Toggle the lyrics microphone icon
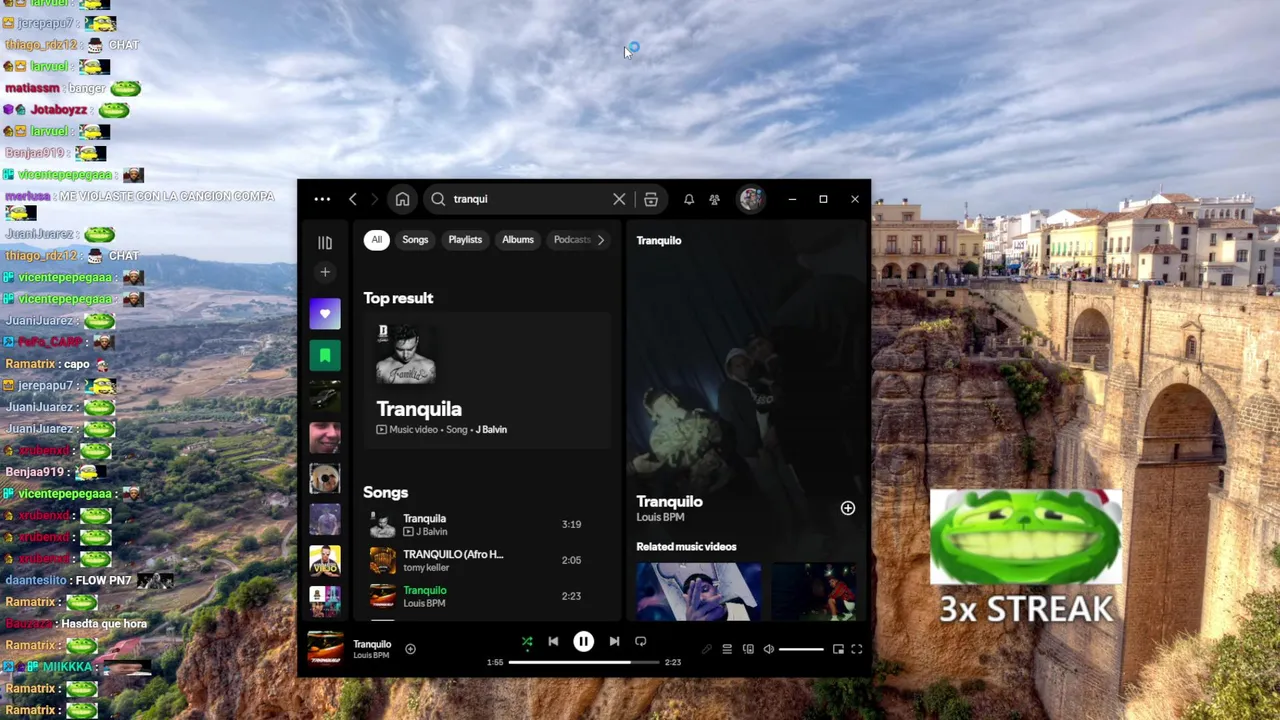 coord(706,650)
